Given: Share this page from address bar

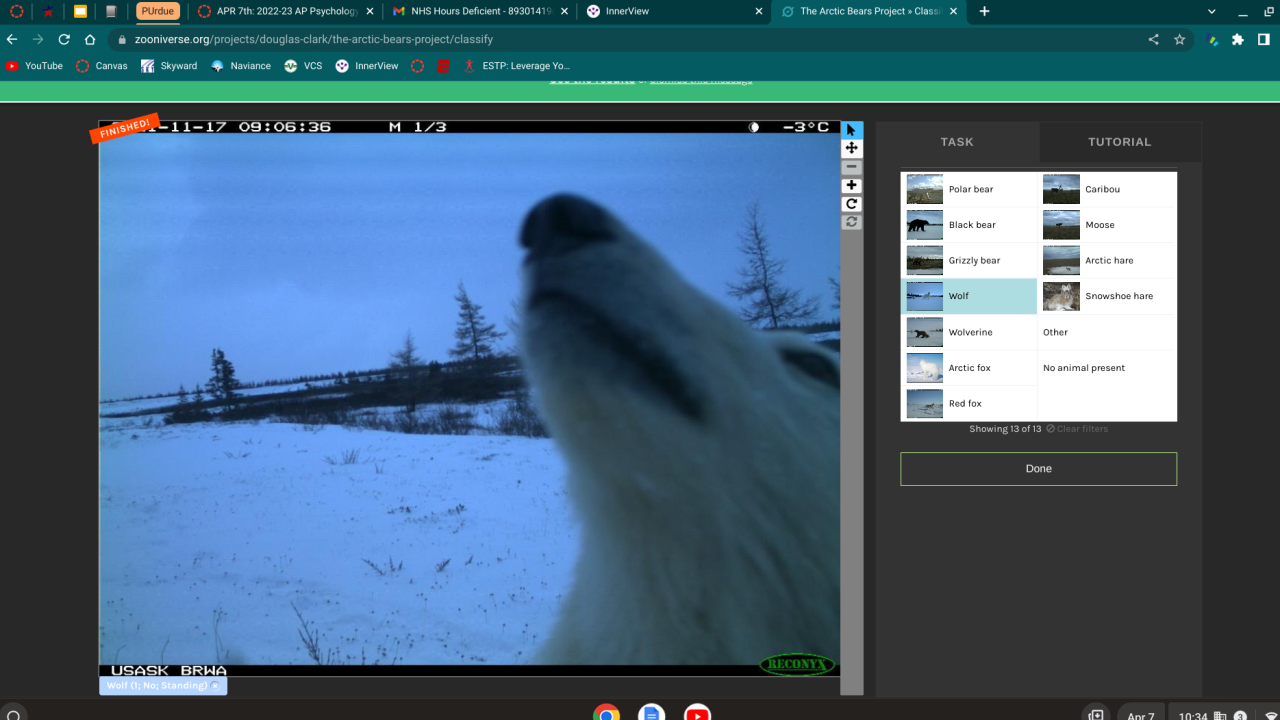Looking at the screenshot, I should click(x=1154, y=40).
